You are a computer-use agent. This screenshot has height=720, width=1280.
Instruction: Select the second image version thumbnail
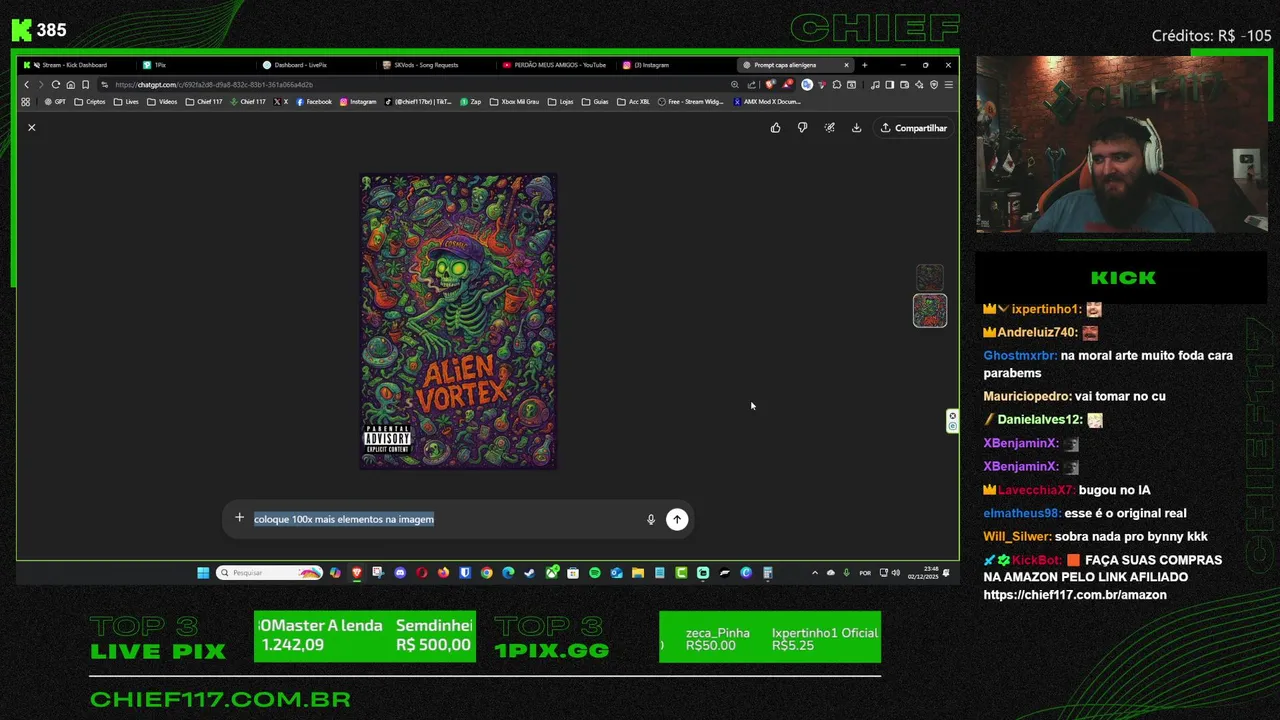(x=930, y=311)
